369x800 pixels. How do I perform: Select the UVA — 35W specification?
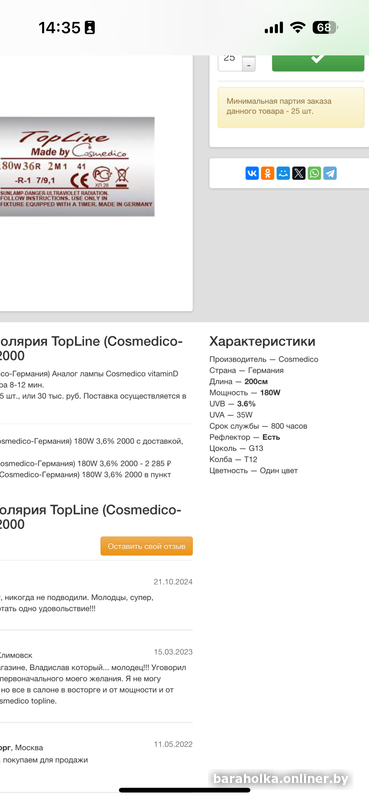[231, 415]
